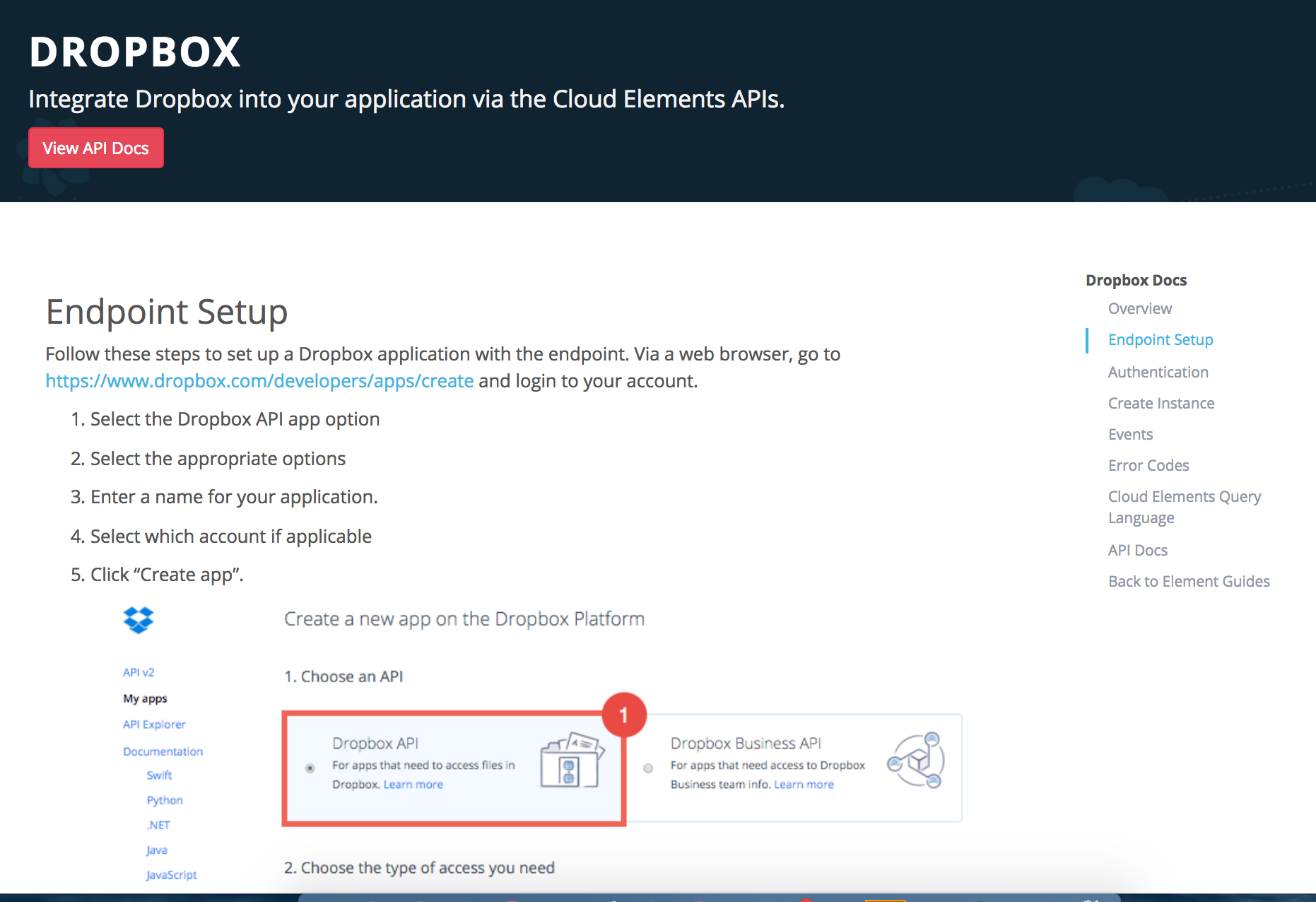This screenshot has width=1316, height=902.
Task: Click 'Create a new app on the Dropbox Platform' heading
Action: click(464, 619)
